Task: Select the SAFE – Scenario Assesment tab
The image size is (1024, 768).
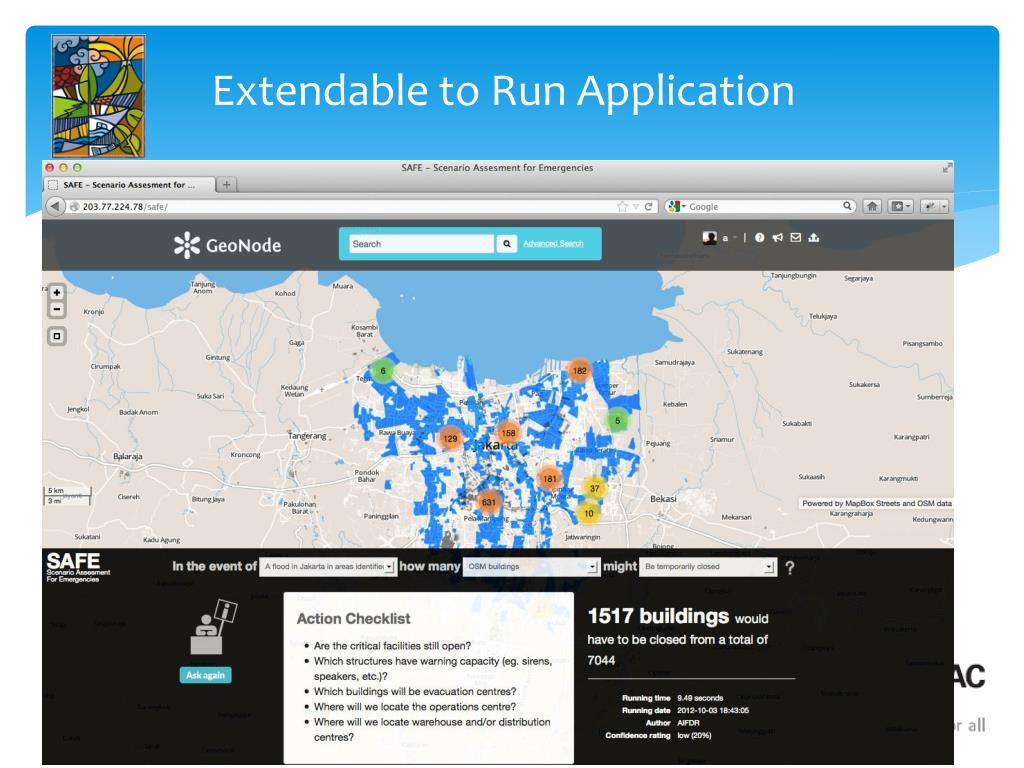Action: click(129, 185)
